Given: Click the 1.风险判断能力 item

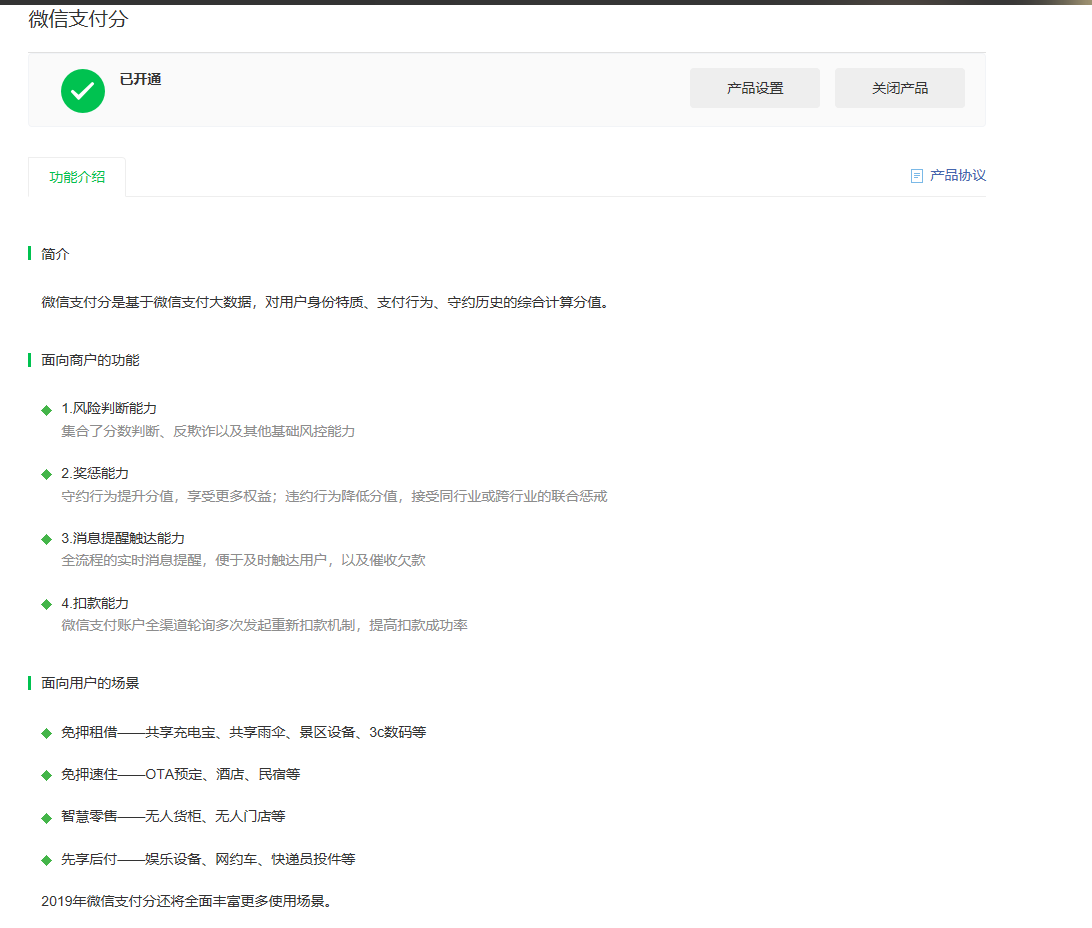Looking at the screenshot, I should (109, 409).
